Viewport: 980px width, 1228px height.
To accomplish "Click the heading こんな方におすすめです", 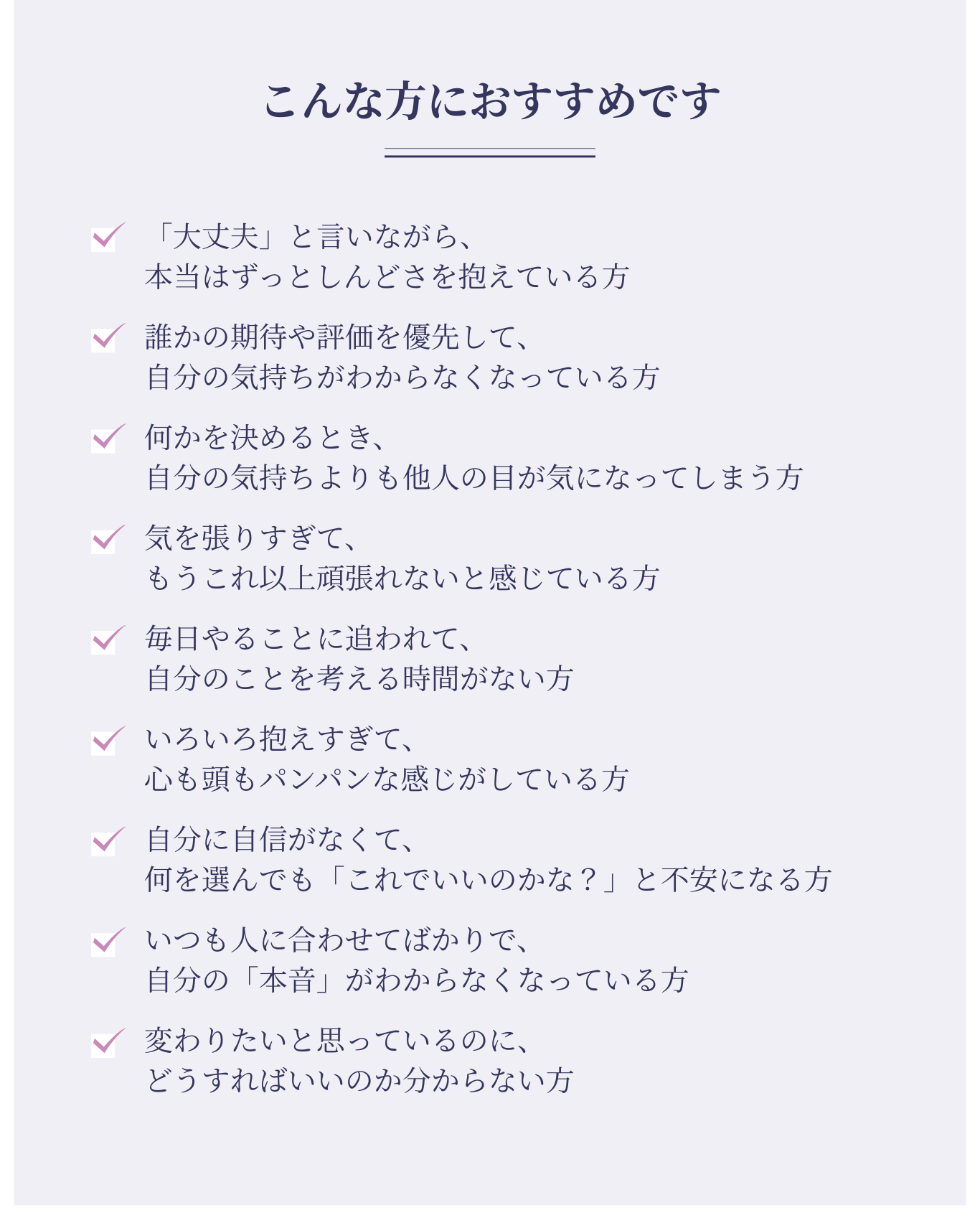I will point(491,100).
